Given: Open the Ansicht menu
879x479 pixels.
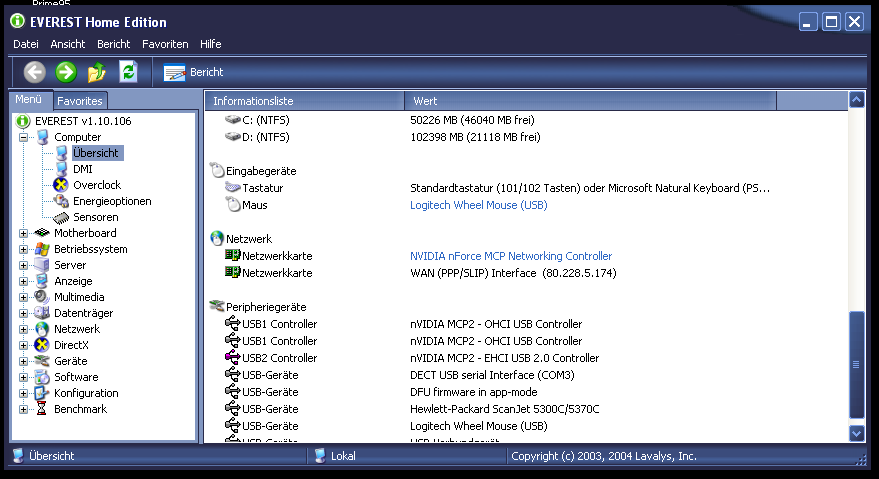Looking at the screenshot, I should click(x=67, y=44).
